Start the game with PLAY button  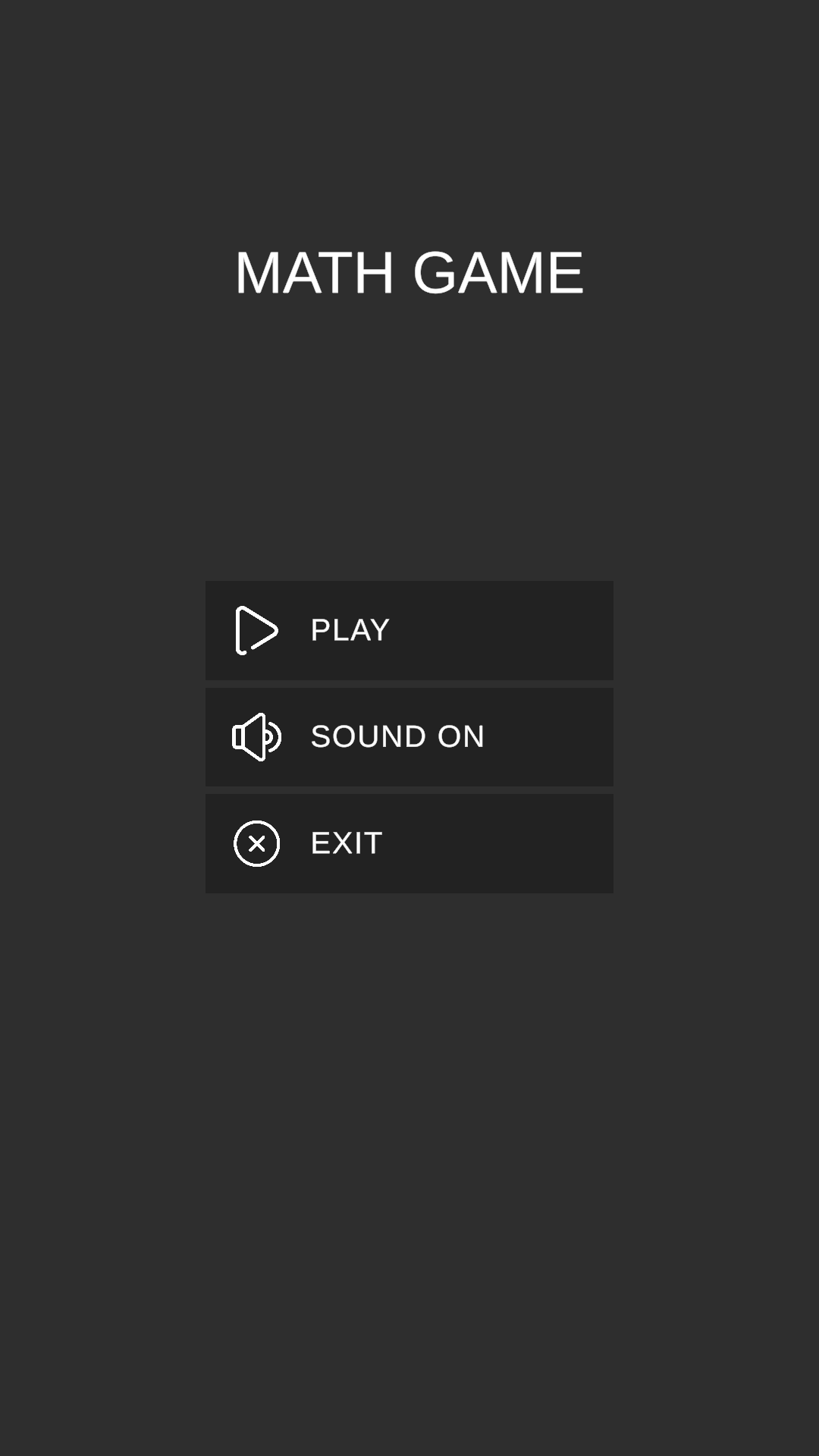point(409,630)
